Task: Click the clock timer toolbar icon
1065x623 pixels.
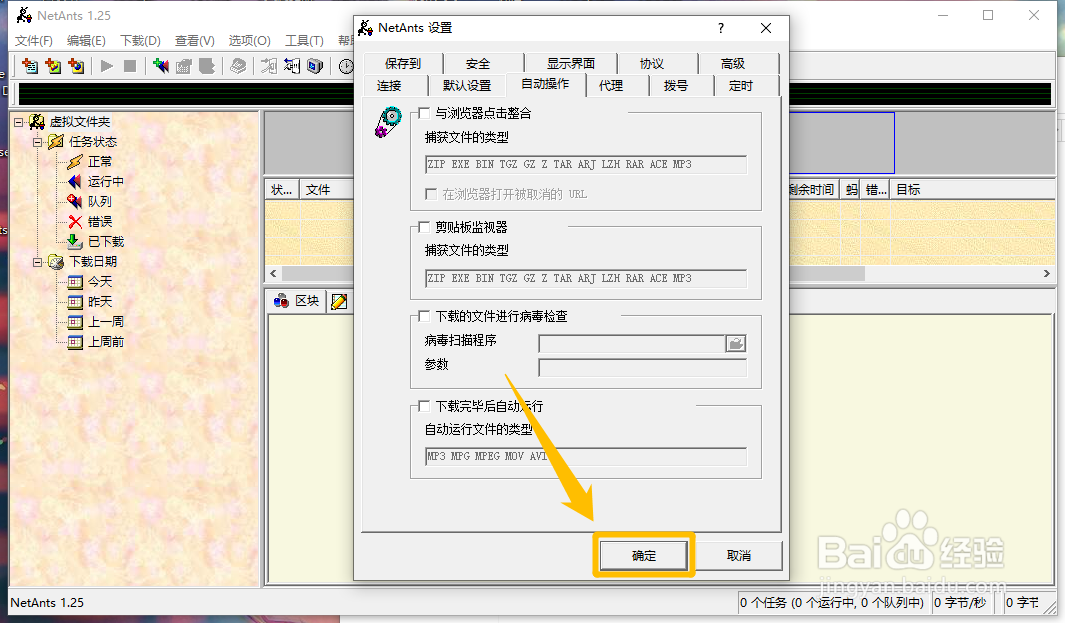Action: pos(346,66)
